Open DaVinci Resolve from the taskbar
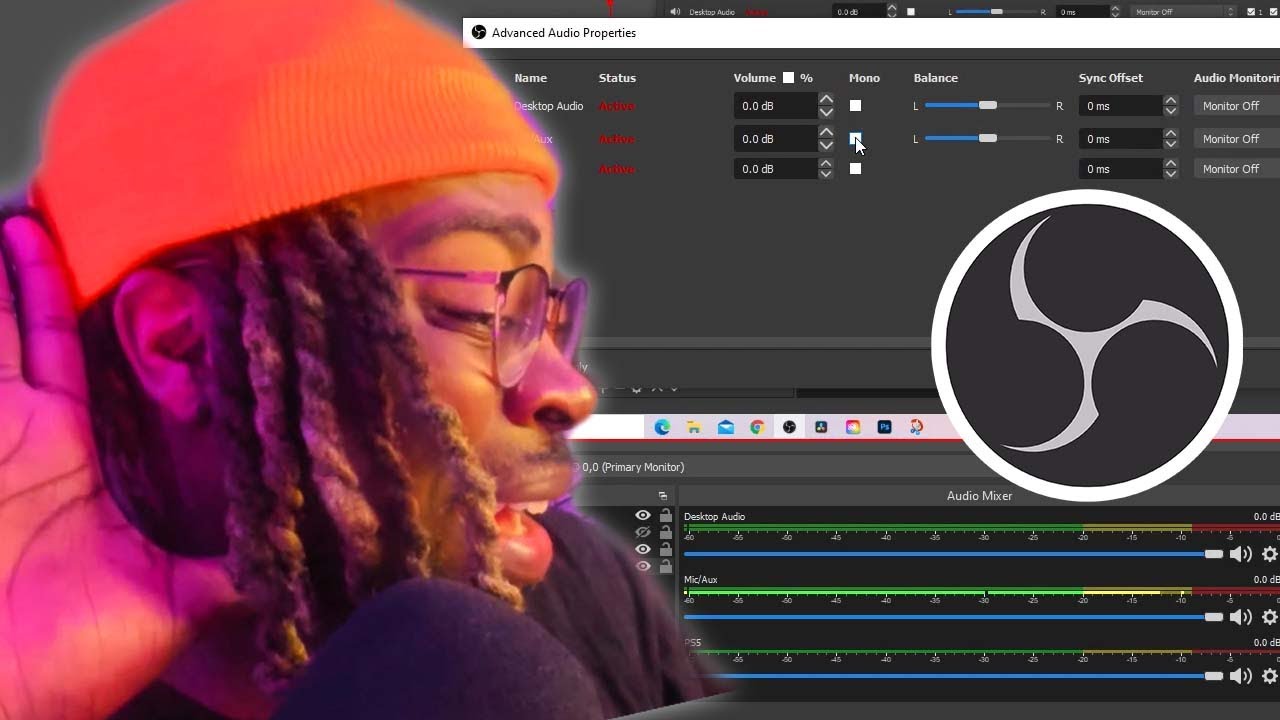 821,427
